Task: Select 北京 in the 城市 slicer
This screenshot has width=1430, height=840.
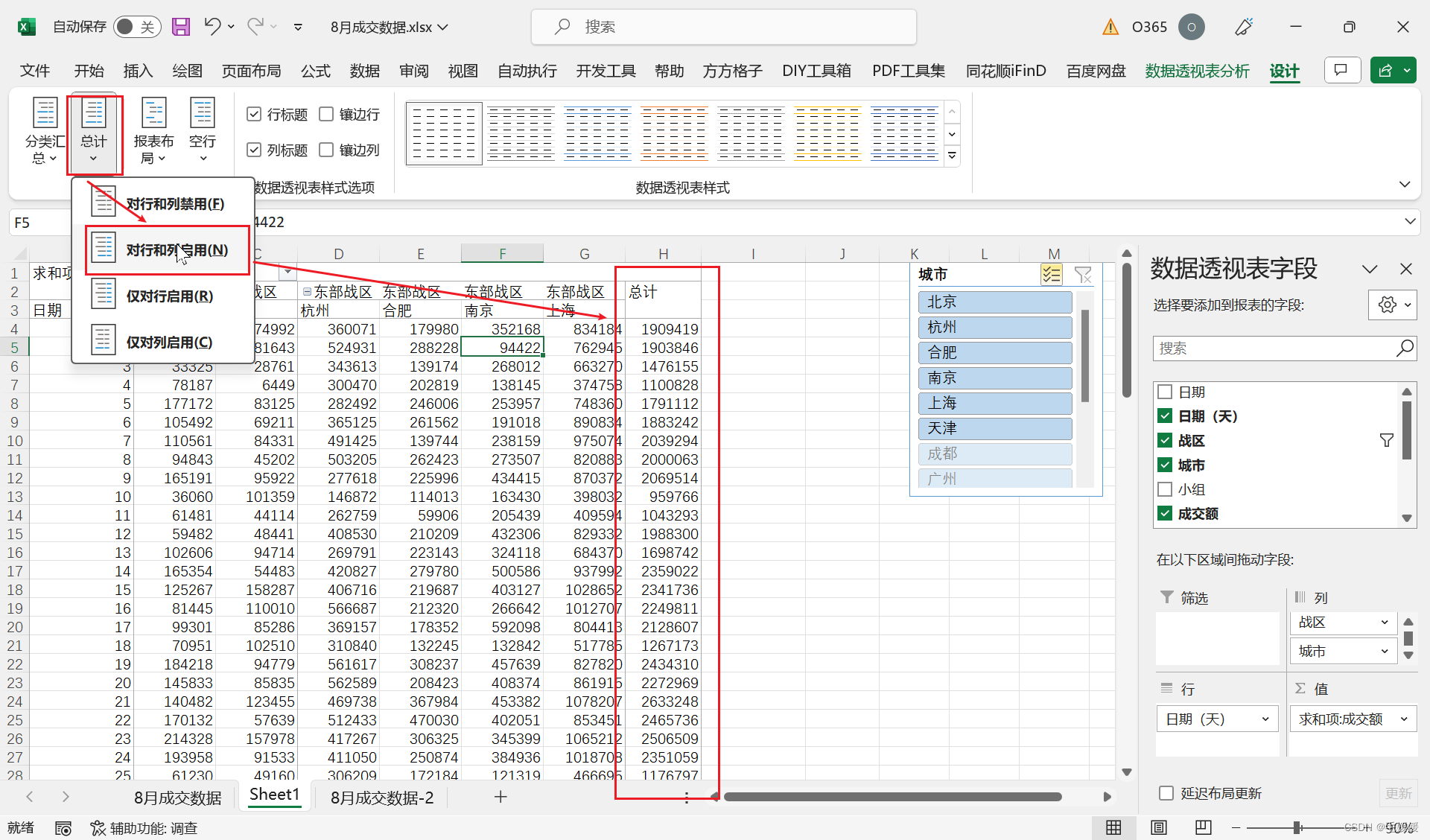Action: pyautogui.click(x=995, y=302)
